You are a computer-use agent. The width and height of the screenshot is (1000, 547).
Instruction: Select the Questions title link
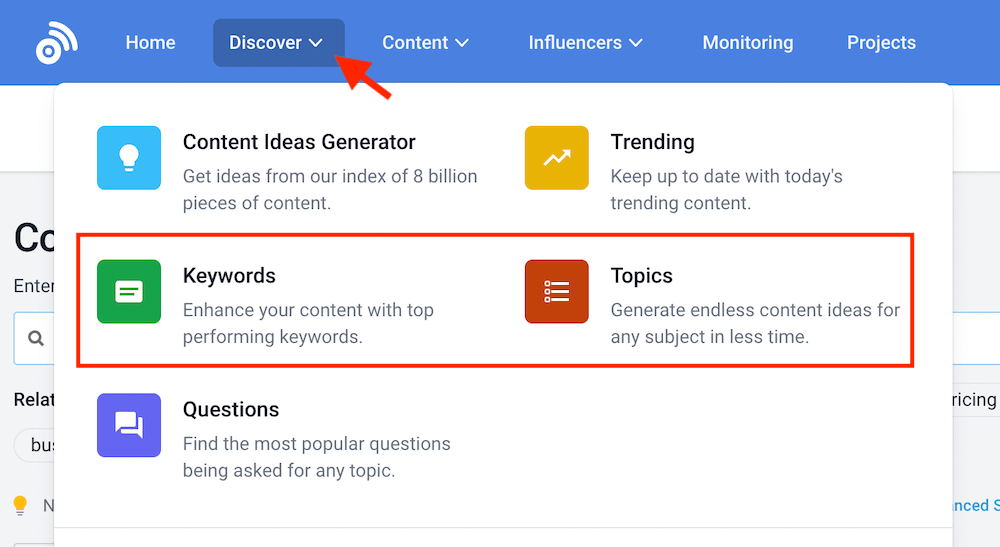coord(231,410)
